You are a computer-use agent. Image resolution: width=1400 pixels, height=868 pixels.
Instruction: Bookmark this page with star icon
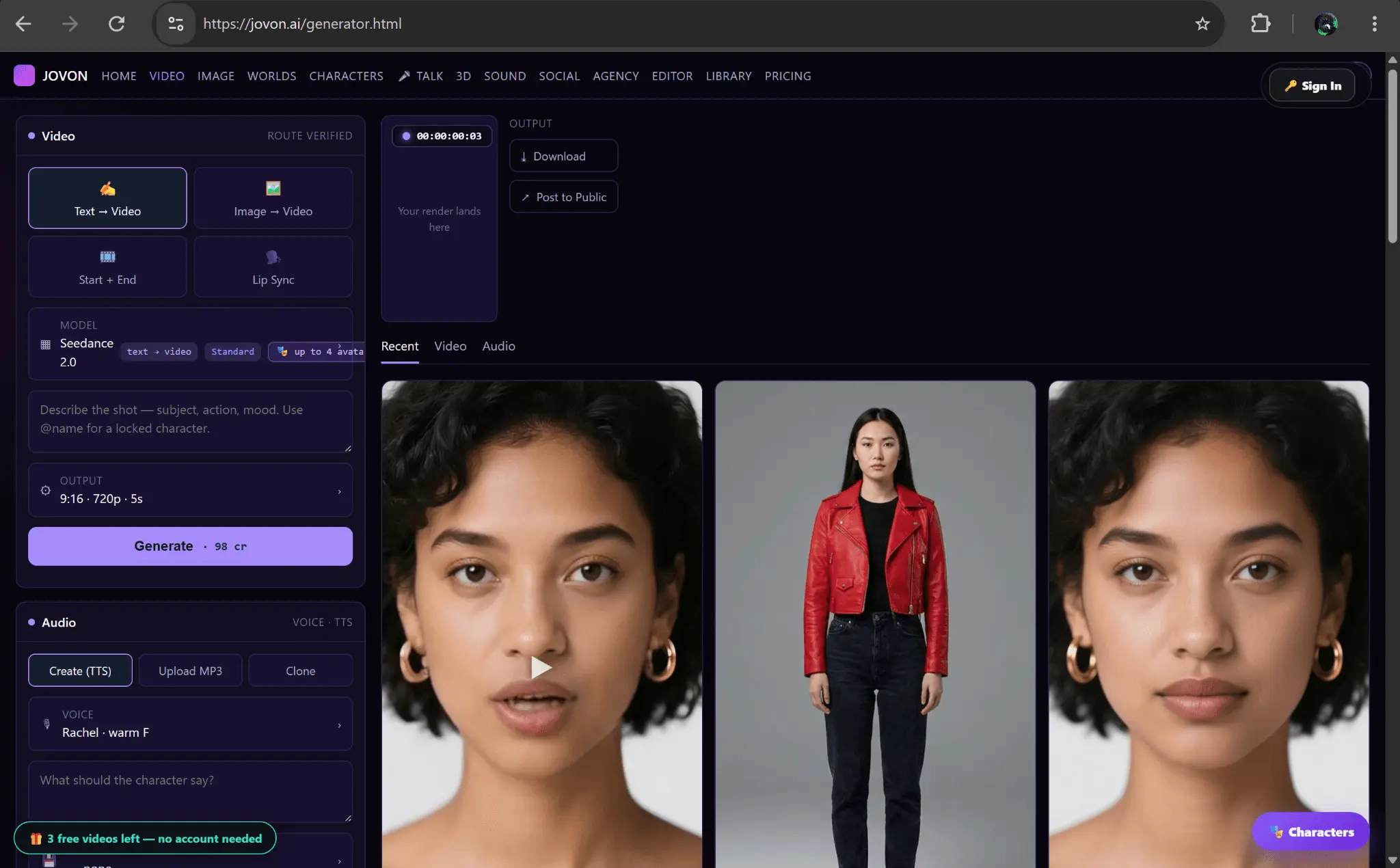tap(1202, 24)
